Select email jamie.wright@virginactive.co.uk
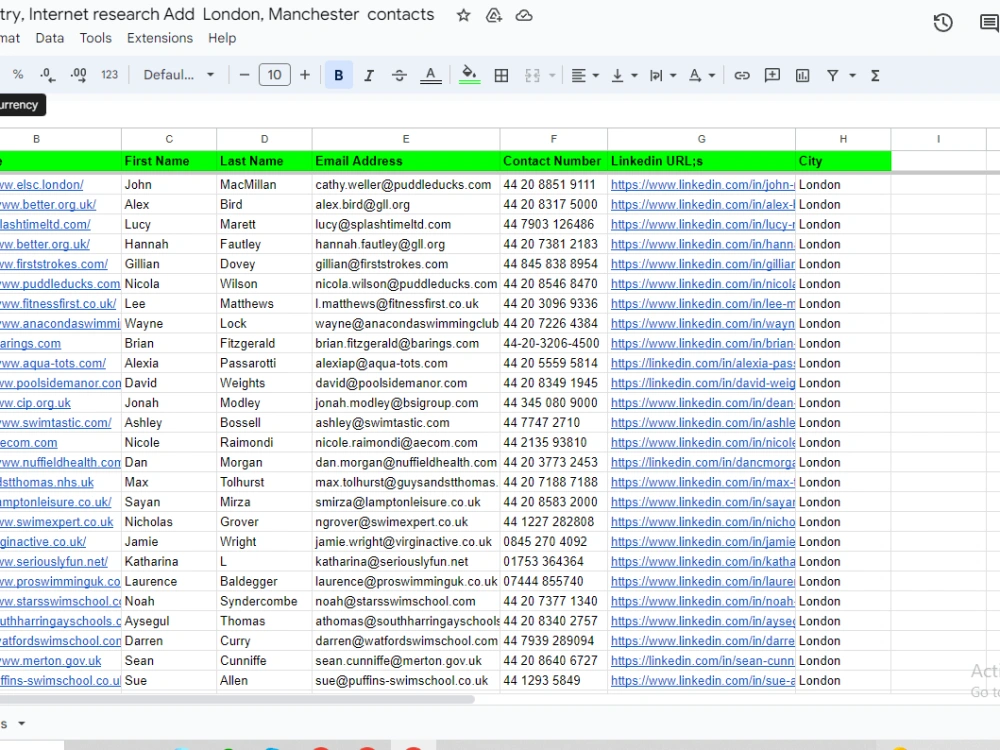 406,541
